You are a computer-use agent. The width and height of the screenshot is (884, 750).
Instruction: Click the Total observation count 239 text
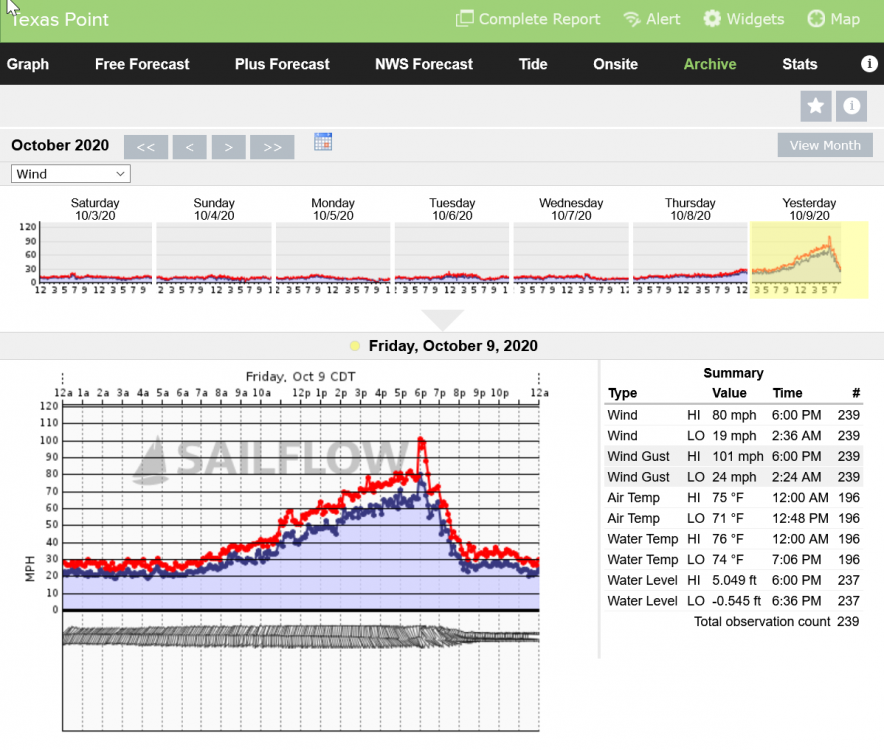click(x=776, y=621)
